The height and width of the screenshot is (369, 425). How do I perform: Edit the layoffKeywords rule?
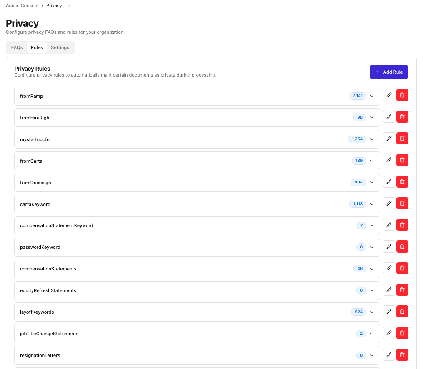[389, 312]
